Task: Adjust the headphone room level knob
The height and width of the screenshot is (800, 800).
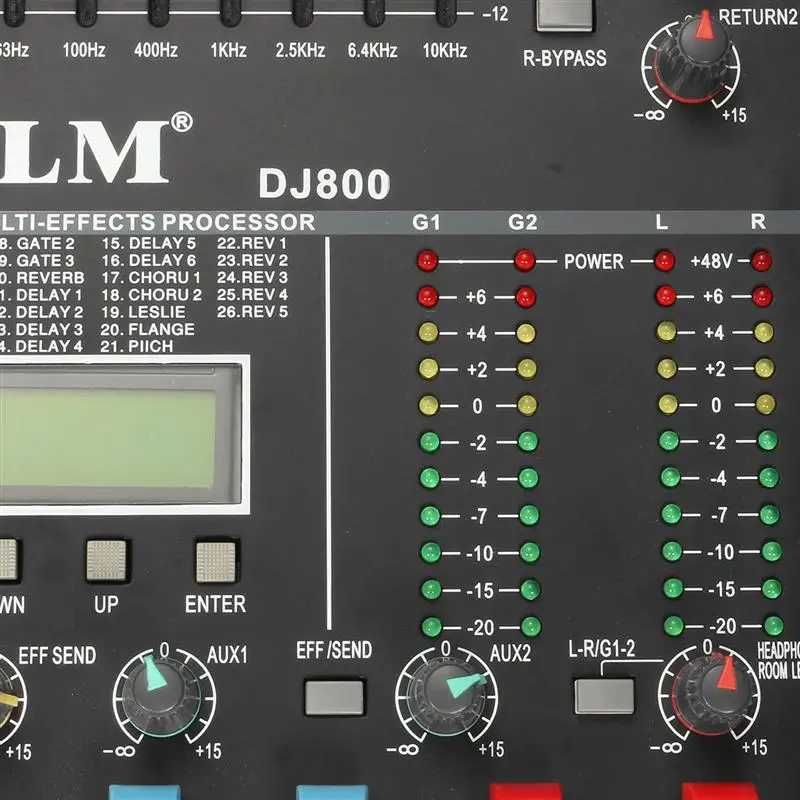Action: point(713,694)
